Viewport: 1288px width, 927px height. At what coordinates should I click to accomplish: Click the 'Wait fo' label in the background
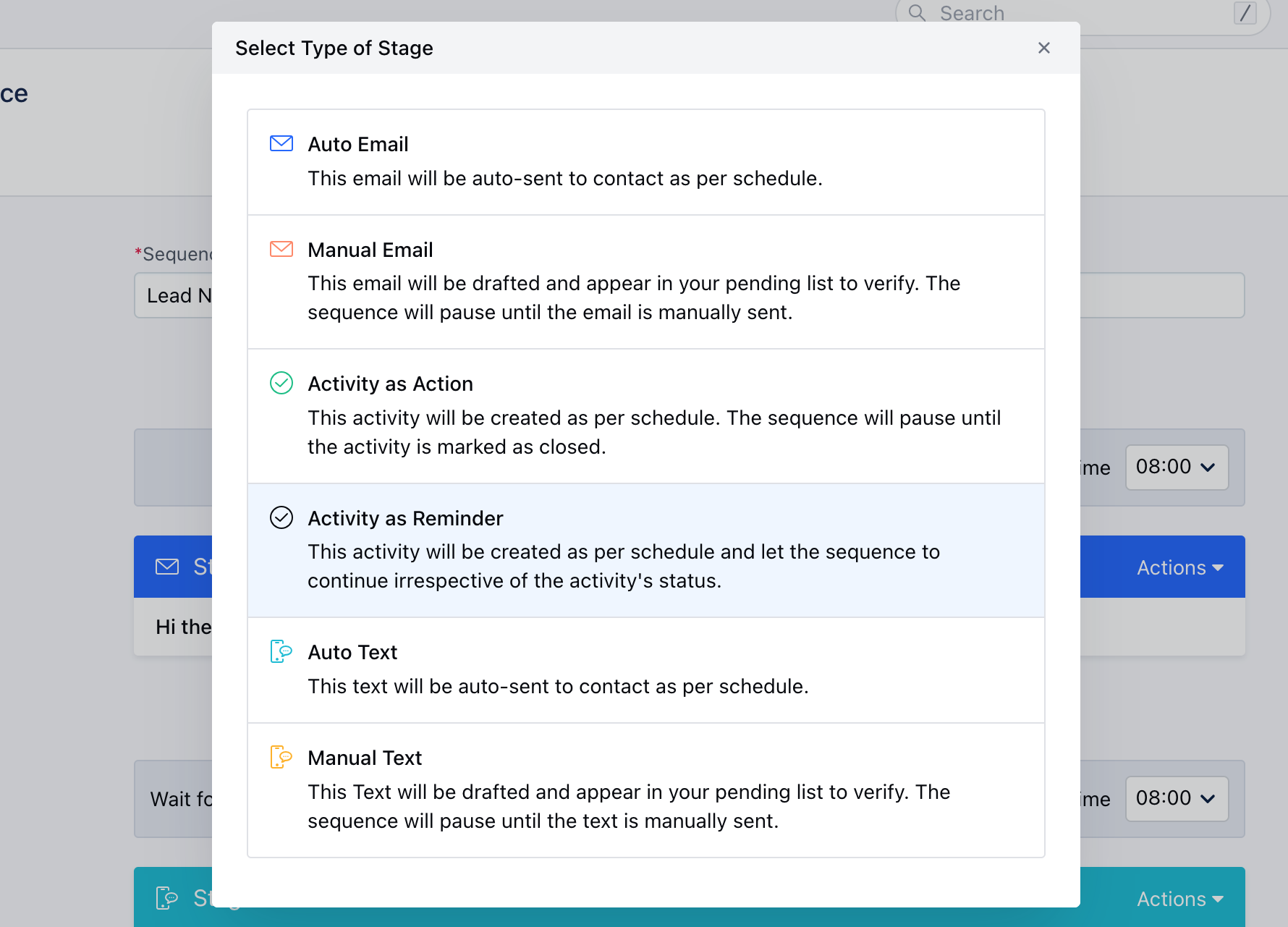pyautogui.click(x=181, y=799)
